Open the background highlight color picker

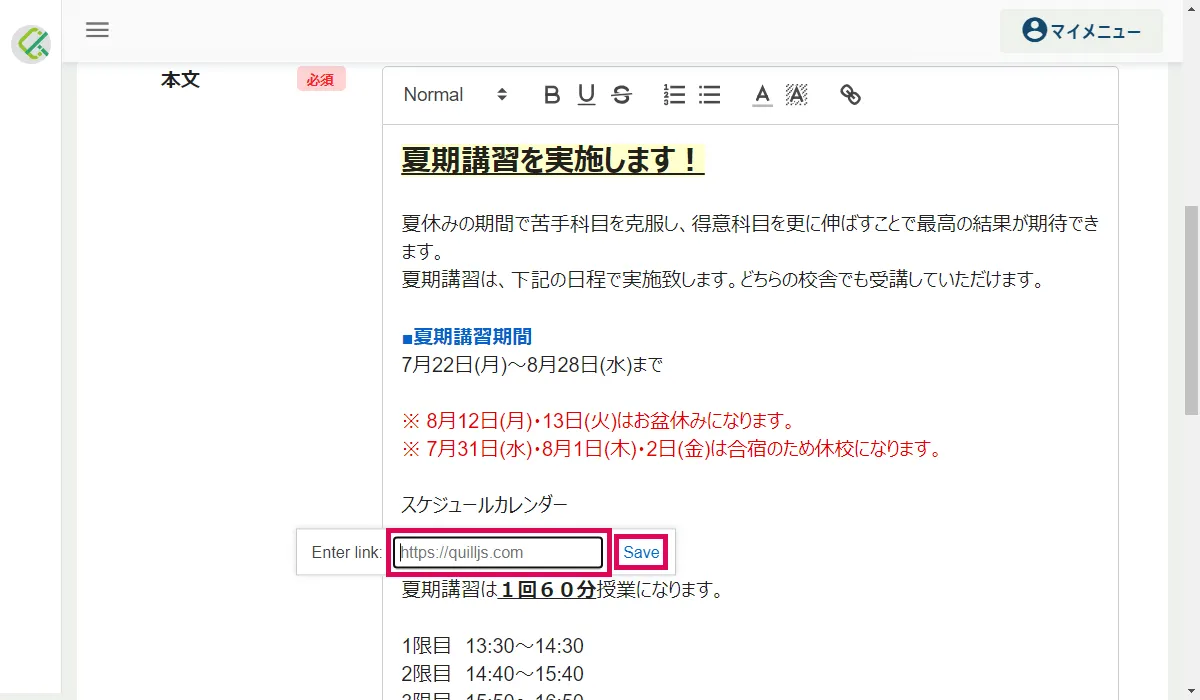[797, 95]
